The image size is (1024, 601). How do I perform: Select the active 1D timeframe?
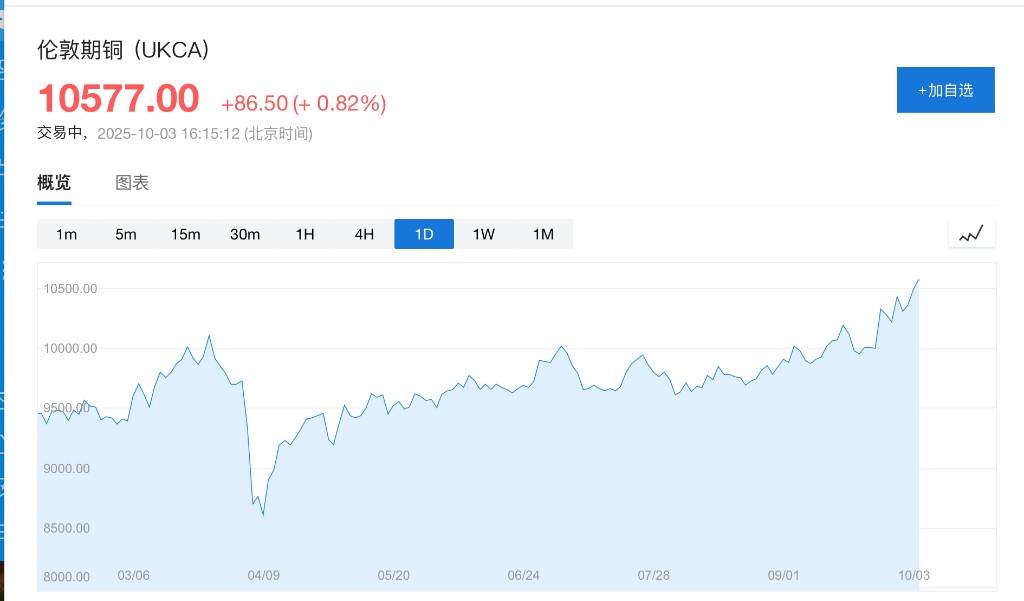point(424,234)
